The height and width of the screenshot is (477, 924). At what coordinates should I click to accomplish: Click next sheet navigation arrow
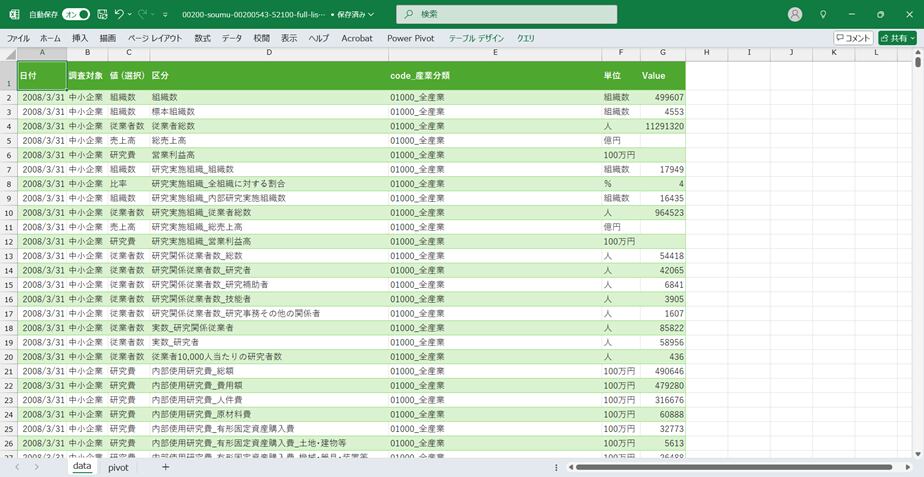pyautogui.click(x=37, y=467)
